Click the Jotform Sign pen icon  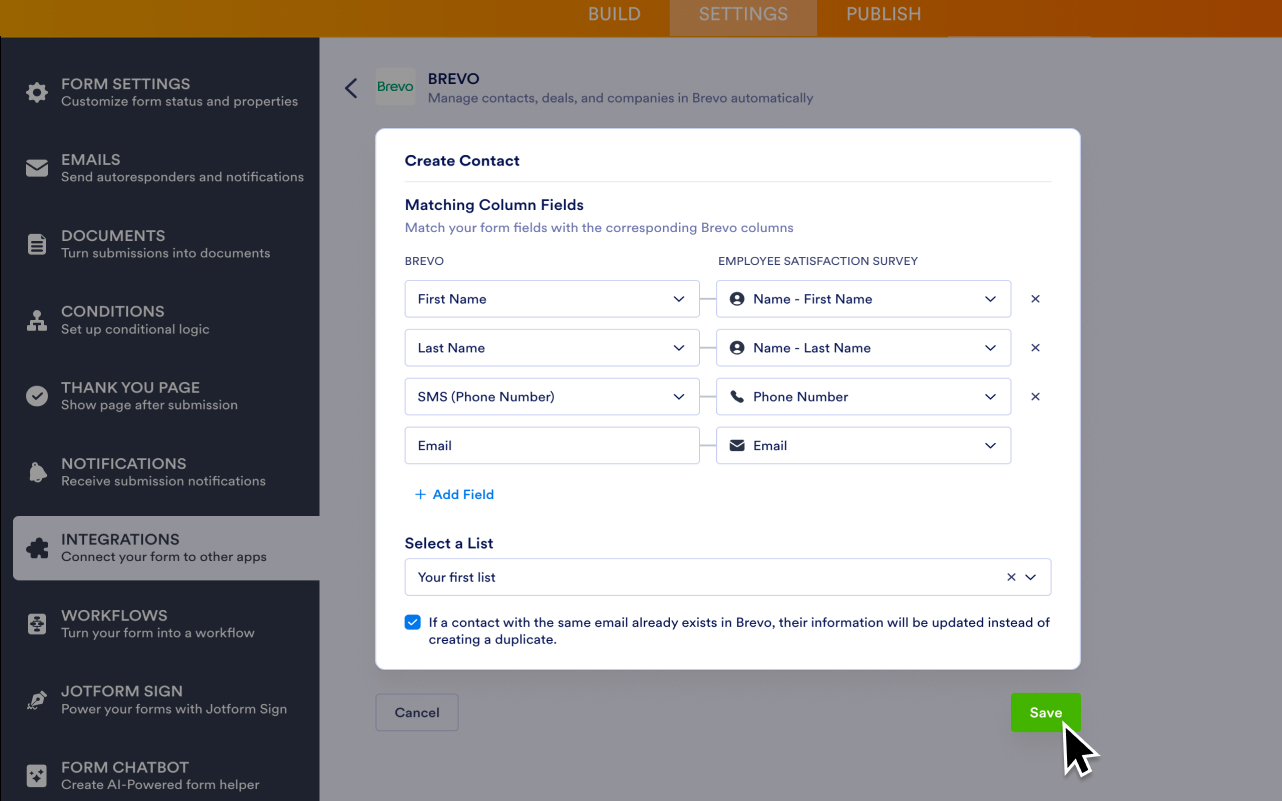pyautogui.click(x=36, y=700)
